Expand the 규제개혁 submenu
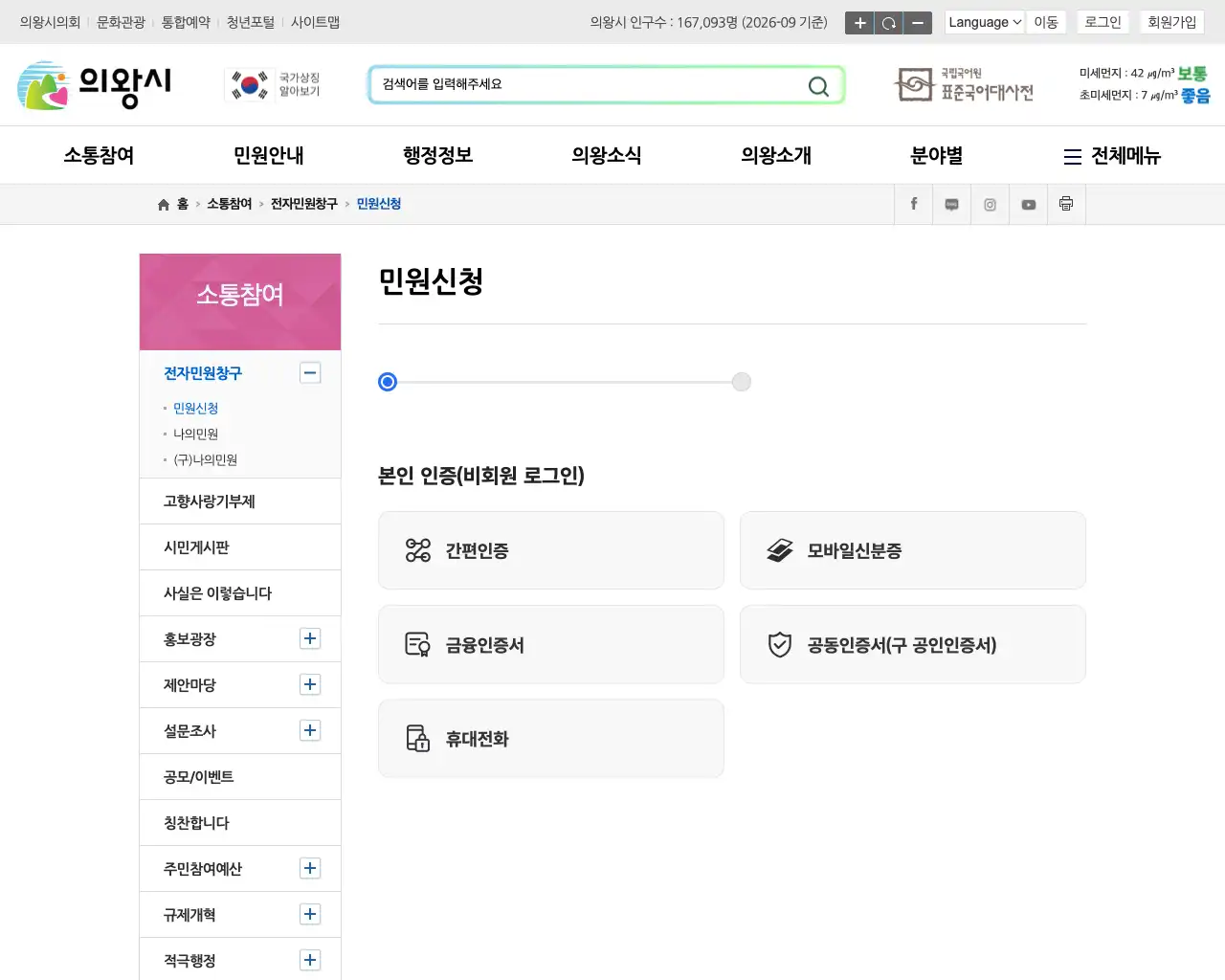Viewport: 1225px width, 980px height. click(310, 915)
